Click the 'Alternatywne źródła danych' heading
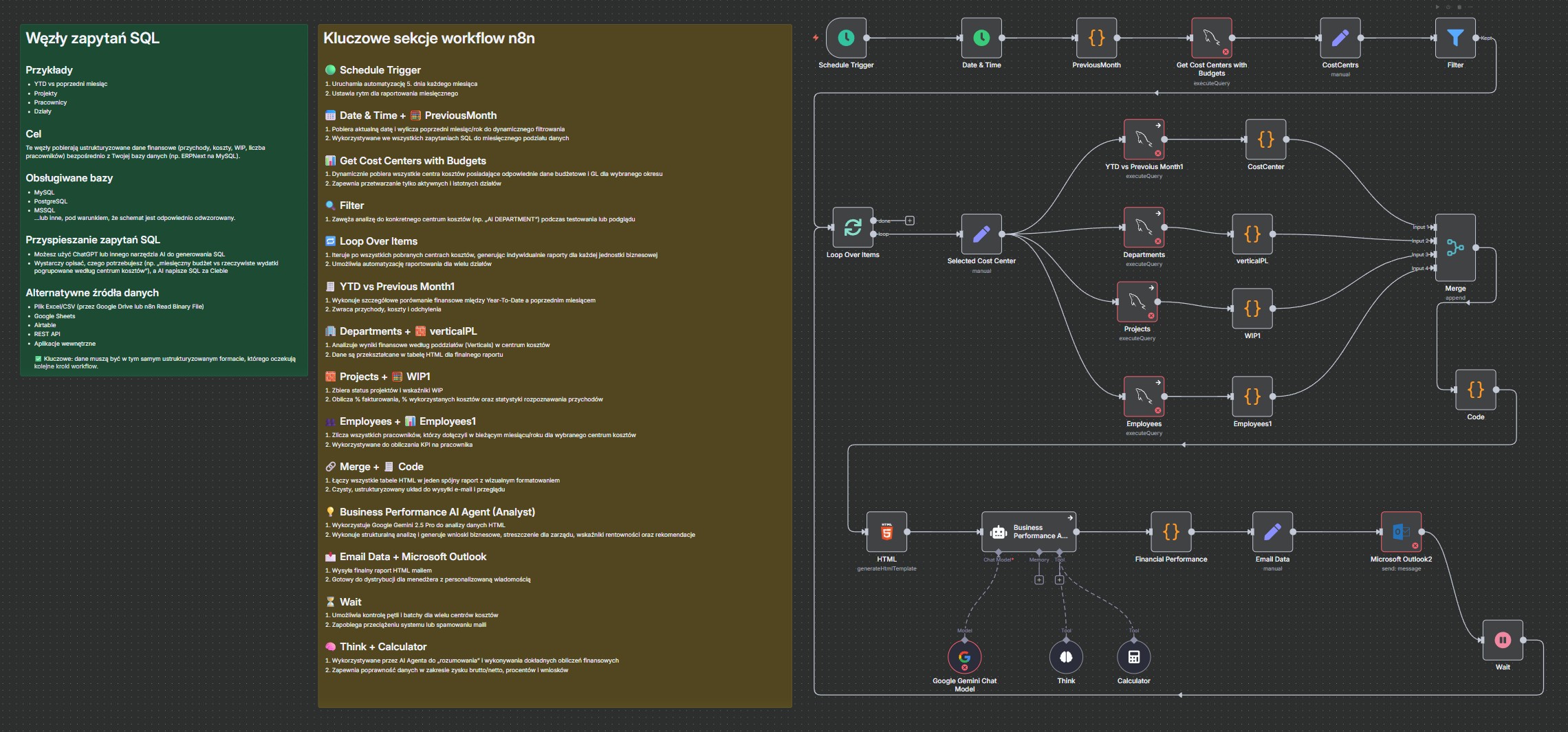The image size is (1568, 732). tap(92, 293)
